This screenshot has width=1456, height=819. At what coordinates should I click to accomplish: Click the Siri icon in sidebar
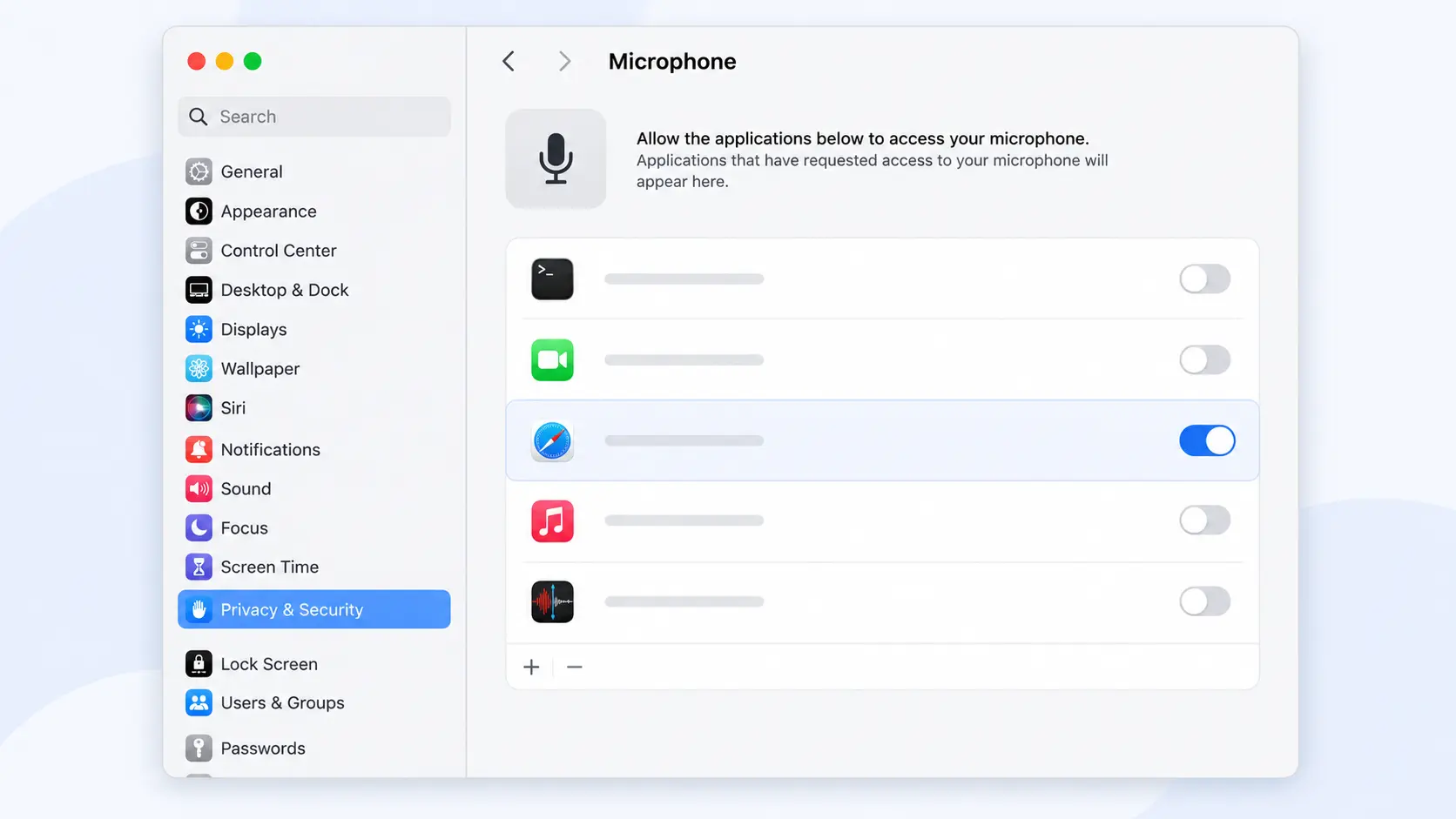point(199,407)
